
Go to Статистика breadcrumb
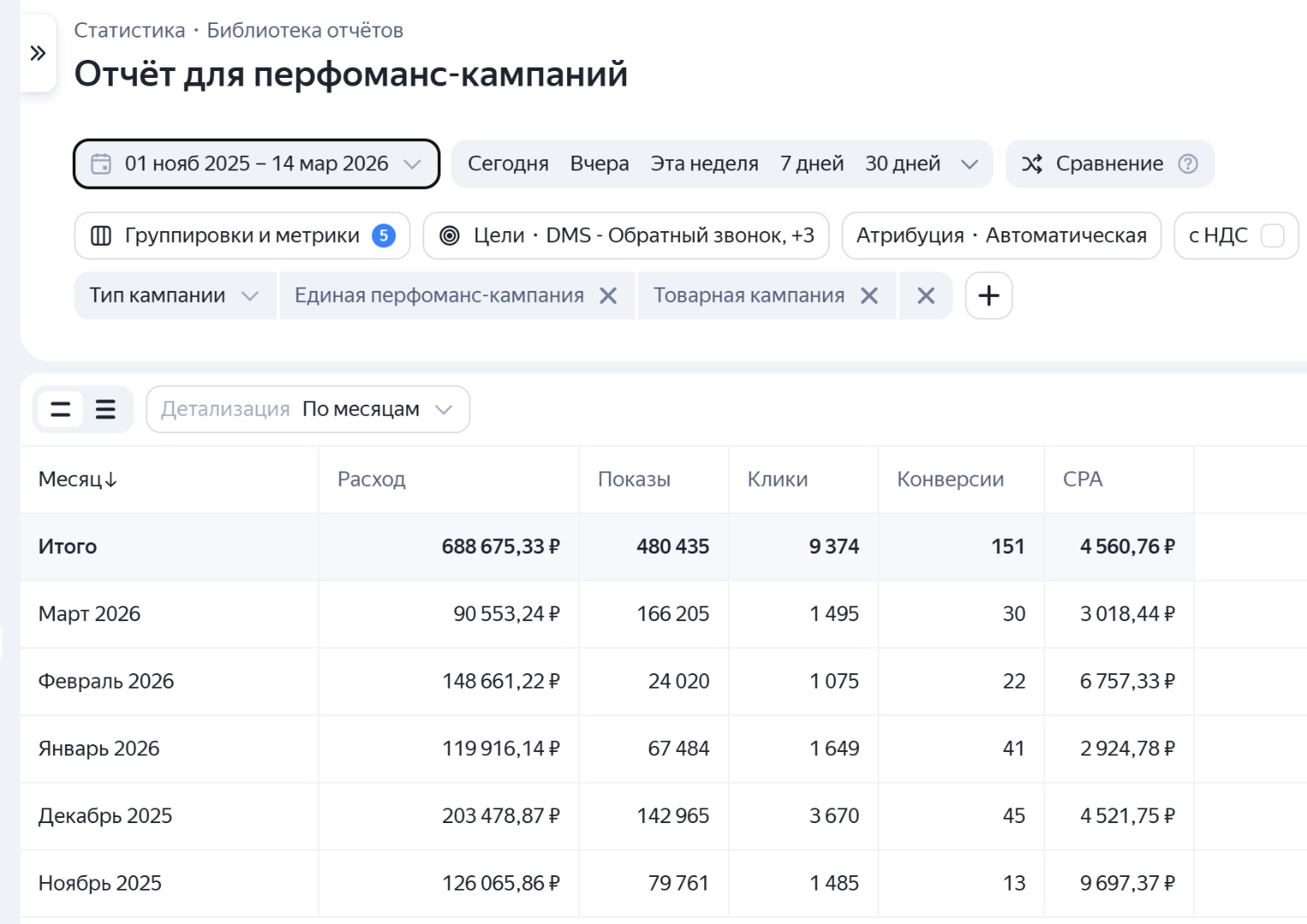[129, 31]
